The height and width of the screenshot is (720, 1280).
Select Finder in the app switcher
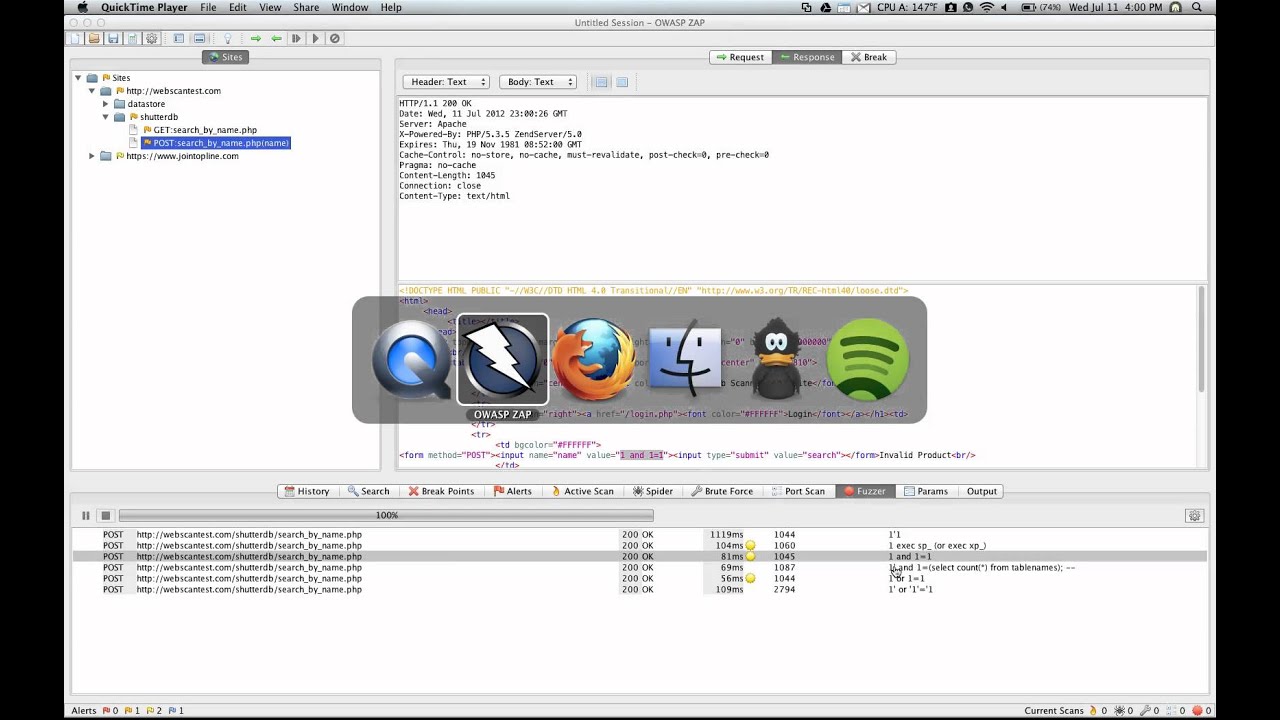point(685,360)
